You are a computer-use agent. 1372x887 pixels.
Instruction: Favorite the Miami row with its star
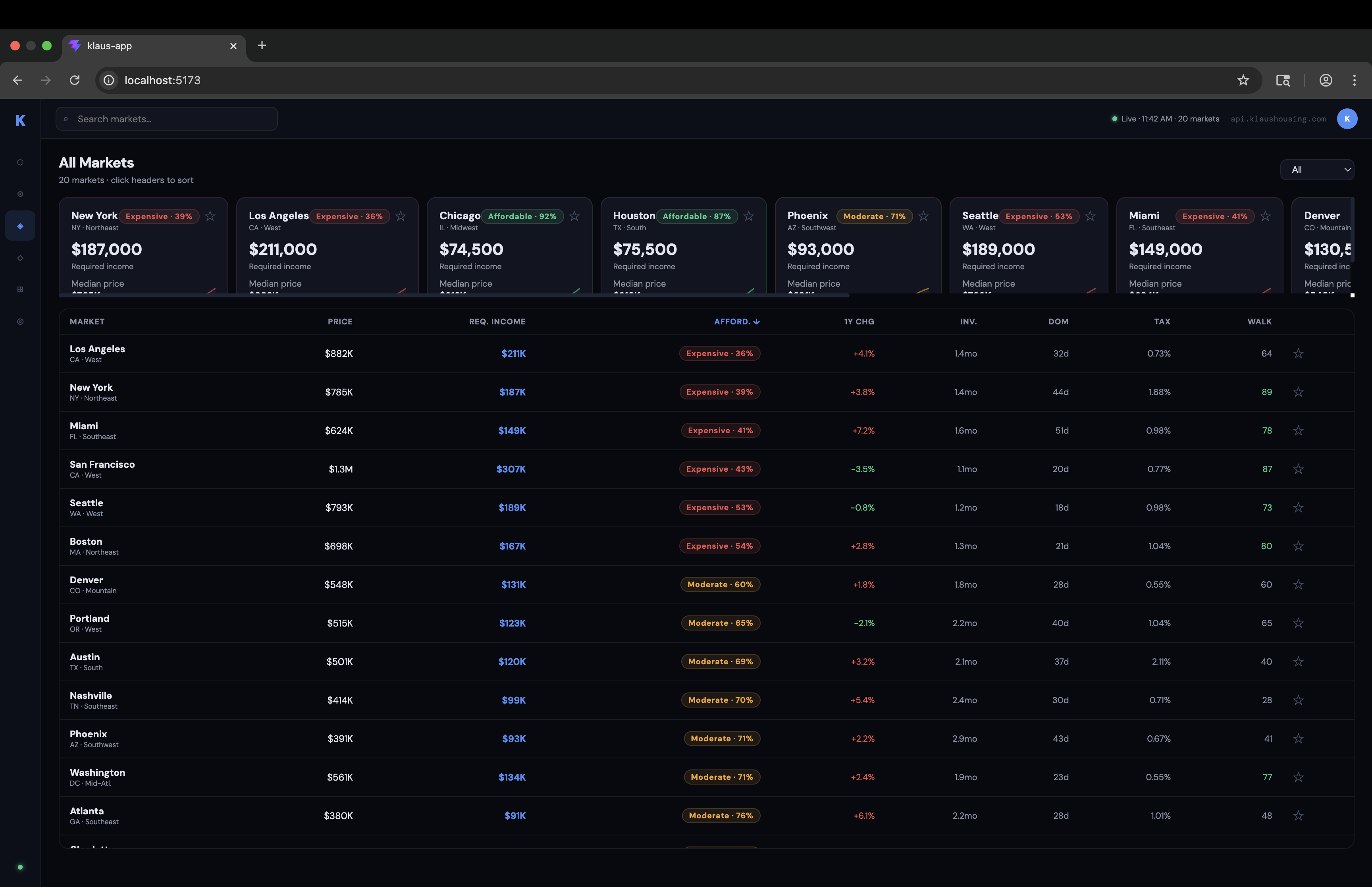1298,430
